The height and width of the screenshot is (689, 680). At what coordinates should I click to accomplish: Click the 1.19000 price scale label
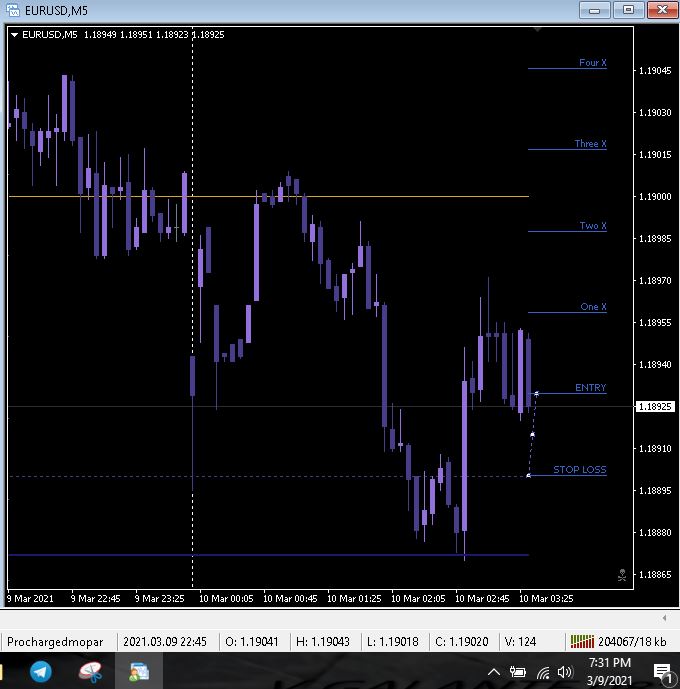tap(655, 196)
